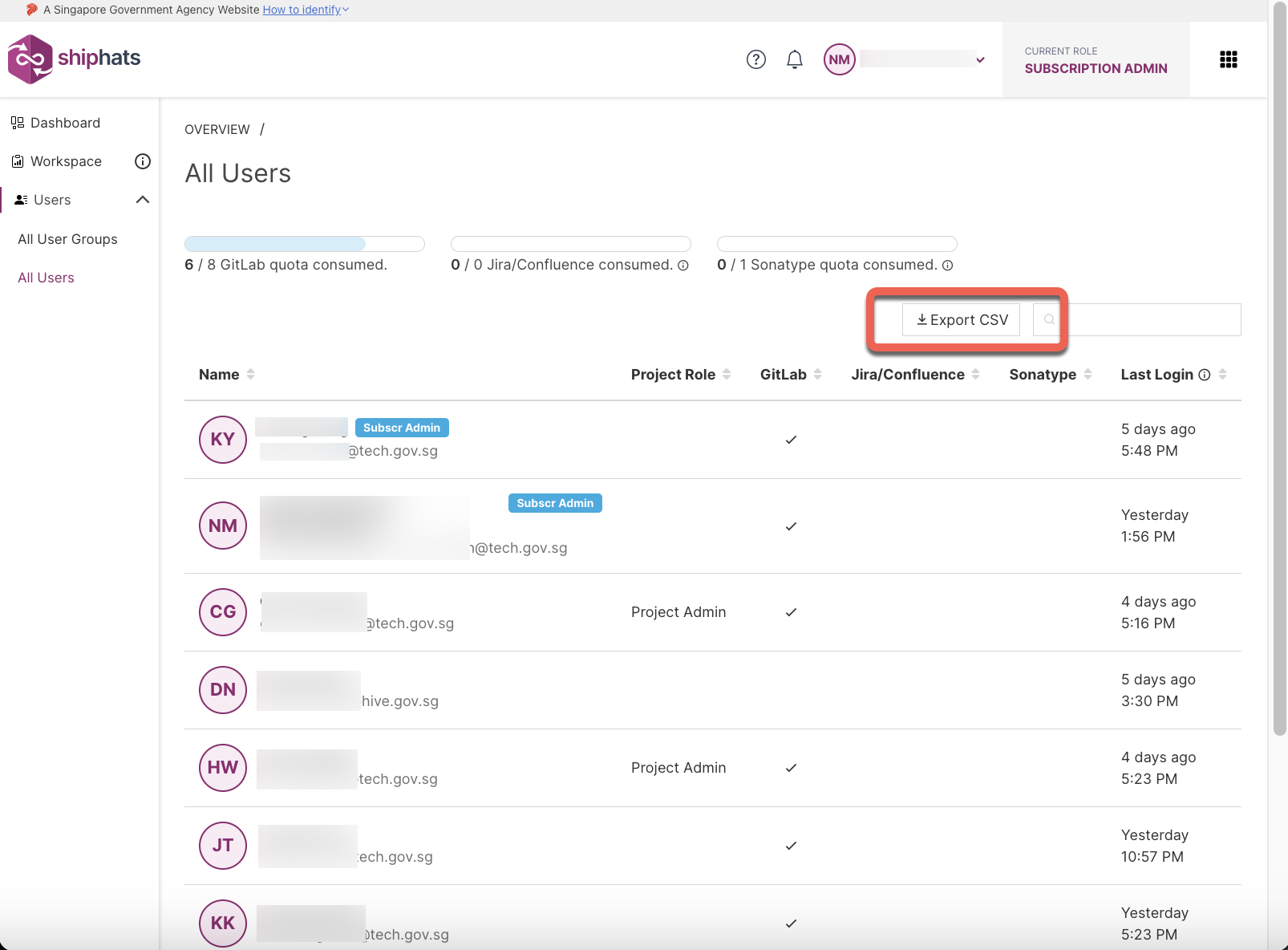The image size is (1288, 950).
Task: Click the search magnifier icon
Action: (1049, 319)
